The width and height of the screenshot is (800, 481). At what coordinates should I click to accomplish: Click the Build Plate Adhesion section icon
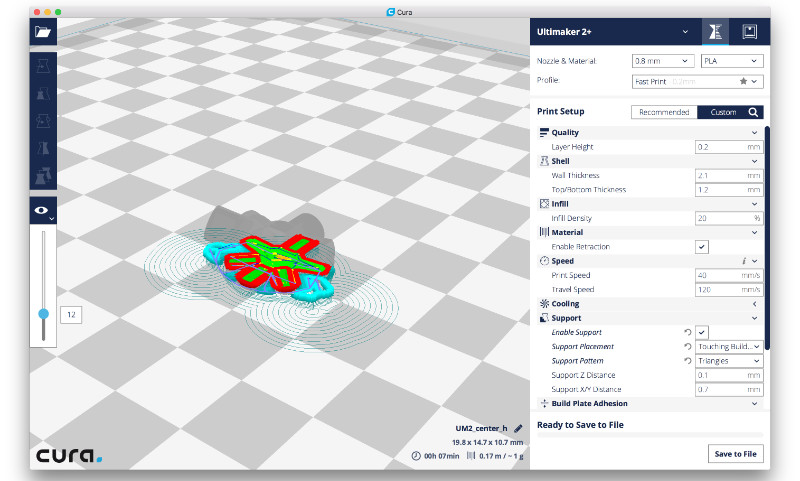coord(544,404)
